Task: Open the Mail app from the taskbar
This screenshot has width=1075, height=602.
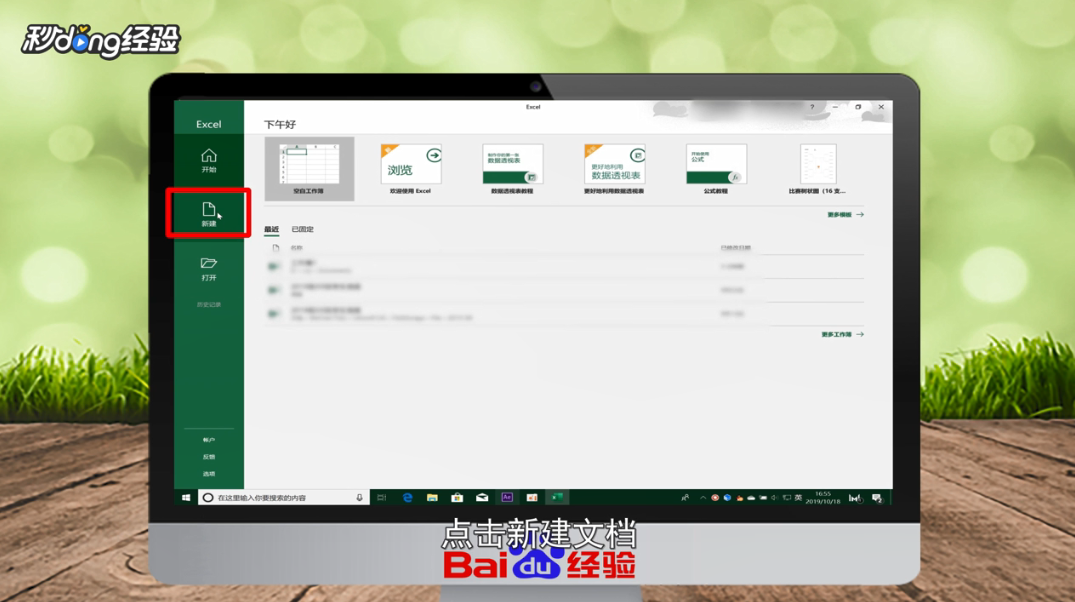Action: (x=482, y=498)
